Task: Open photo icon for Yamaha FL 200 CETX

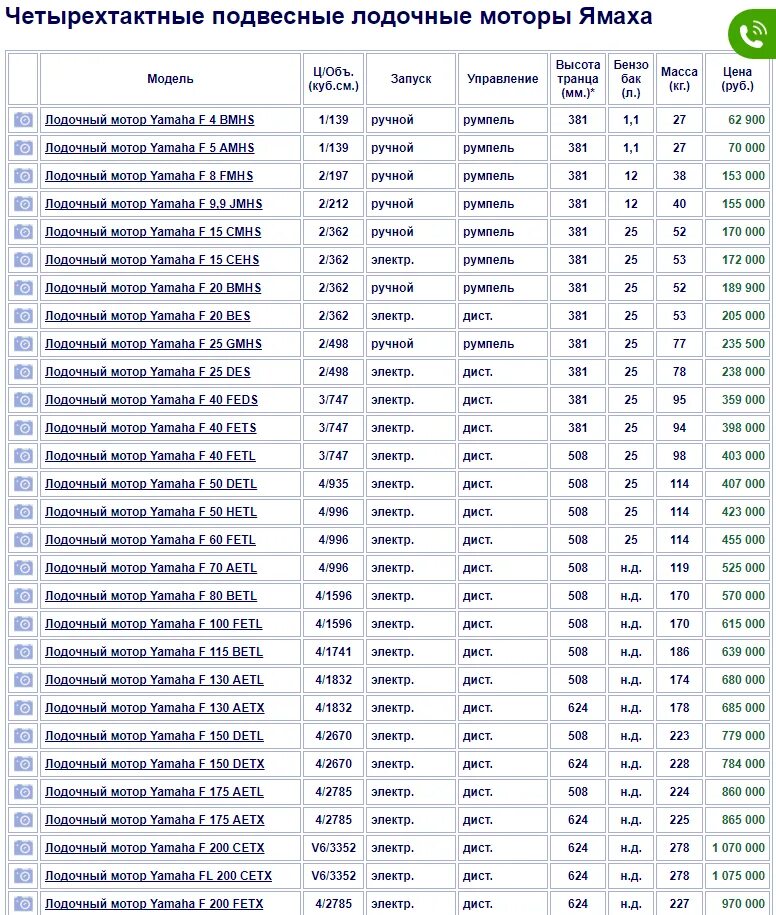Action: (x=23, y=876)
